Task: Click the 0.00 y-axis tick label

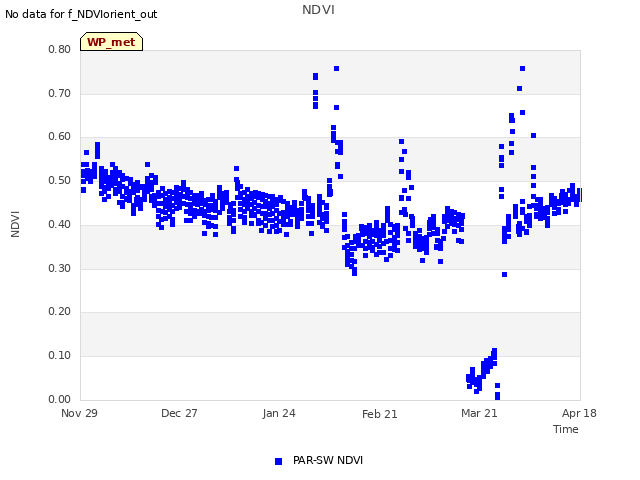Action: pos(60,400)
